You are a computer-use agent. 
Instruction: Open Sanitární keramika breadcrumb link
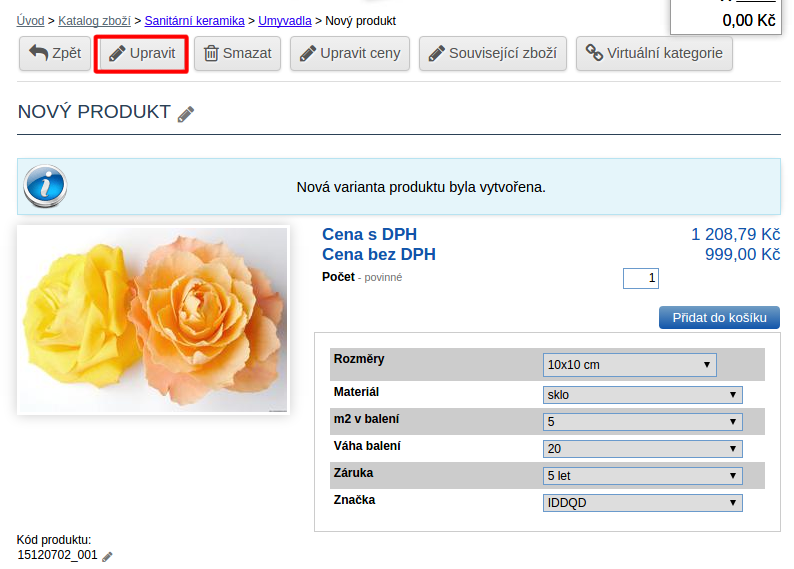click(194, 20)
